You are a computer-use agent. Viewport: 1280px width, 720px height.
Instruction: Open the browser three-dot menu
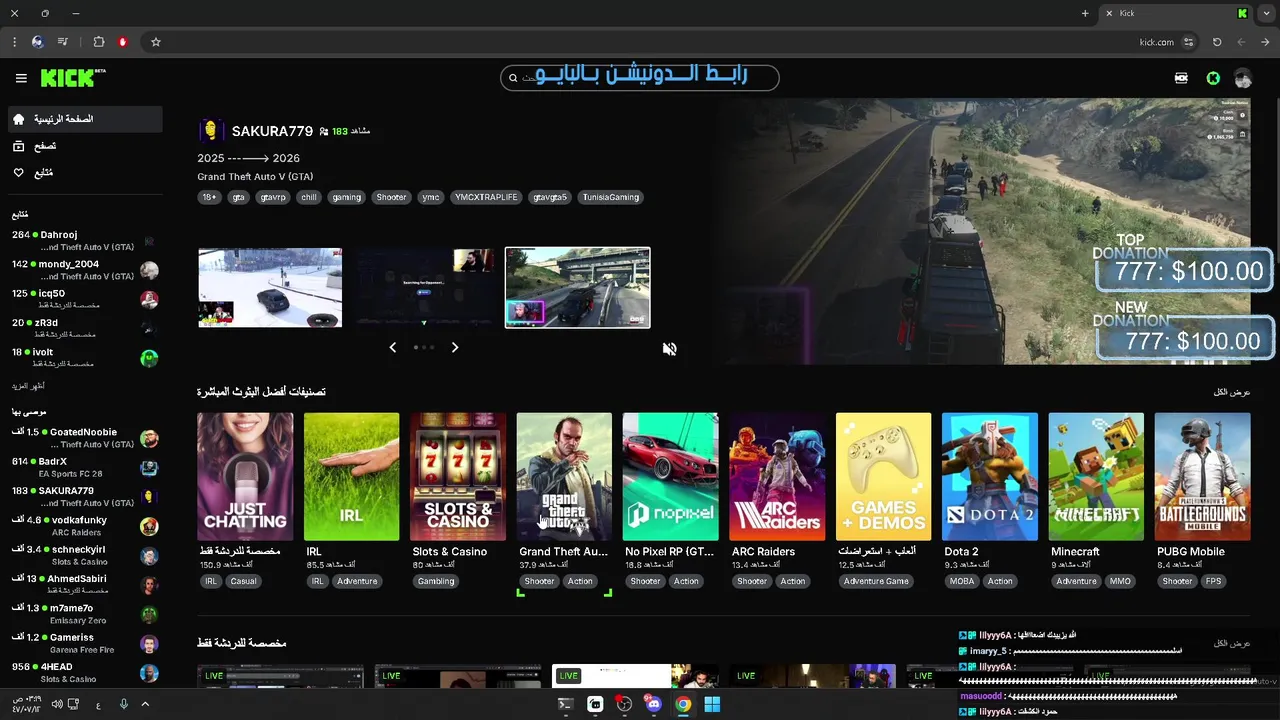(x=14, y=42)
